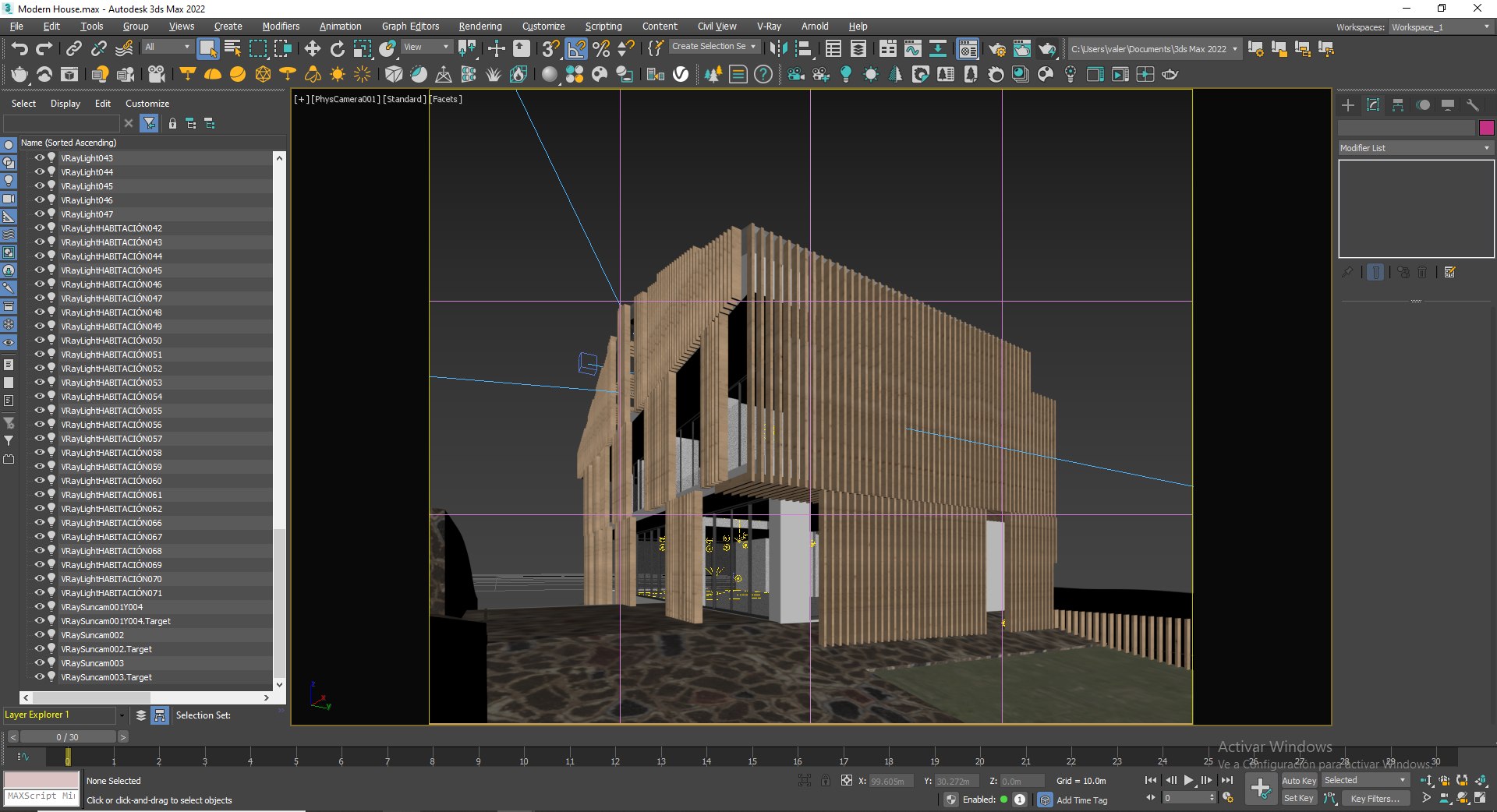This screenshot has height=812, width=1497.
Task: Switch to the Utilities wrench tab
Action: (x=1473, y=104)
